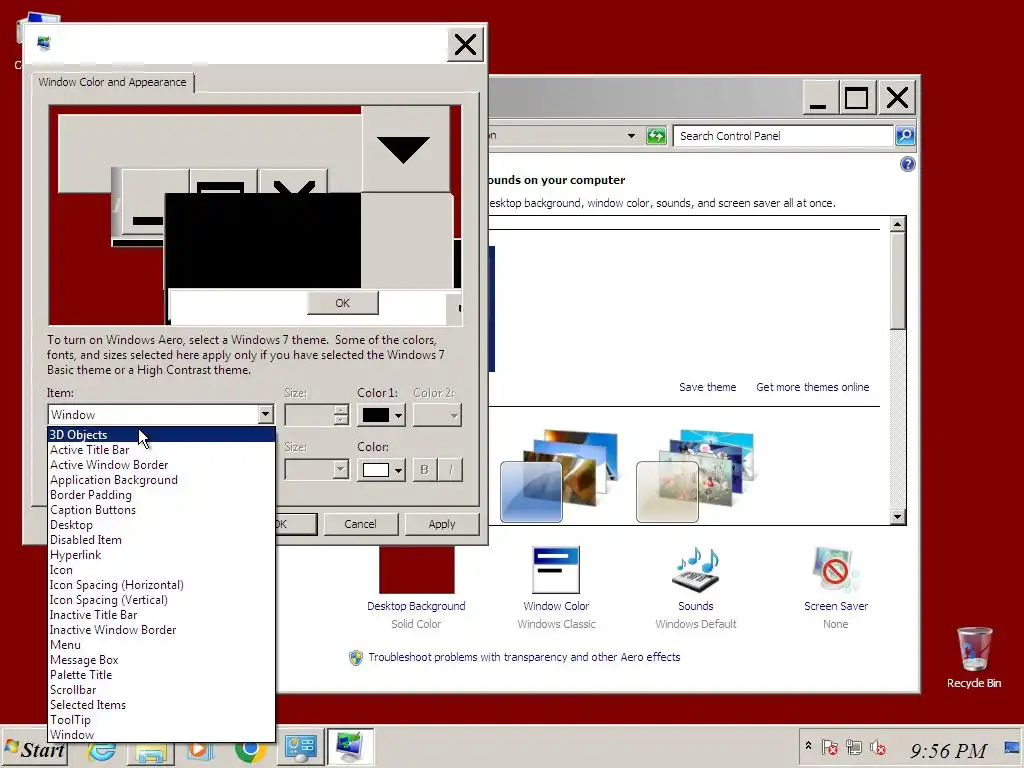Click Cancel in the appearance dialog
This screenshot has height=768, width=1024.
[360, 524]
